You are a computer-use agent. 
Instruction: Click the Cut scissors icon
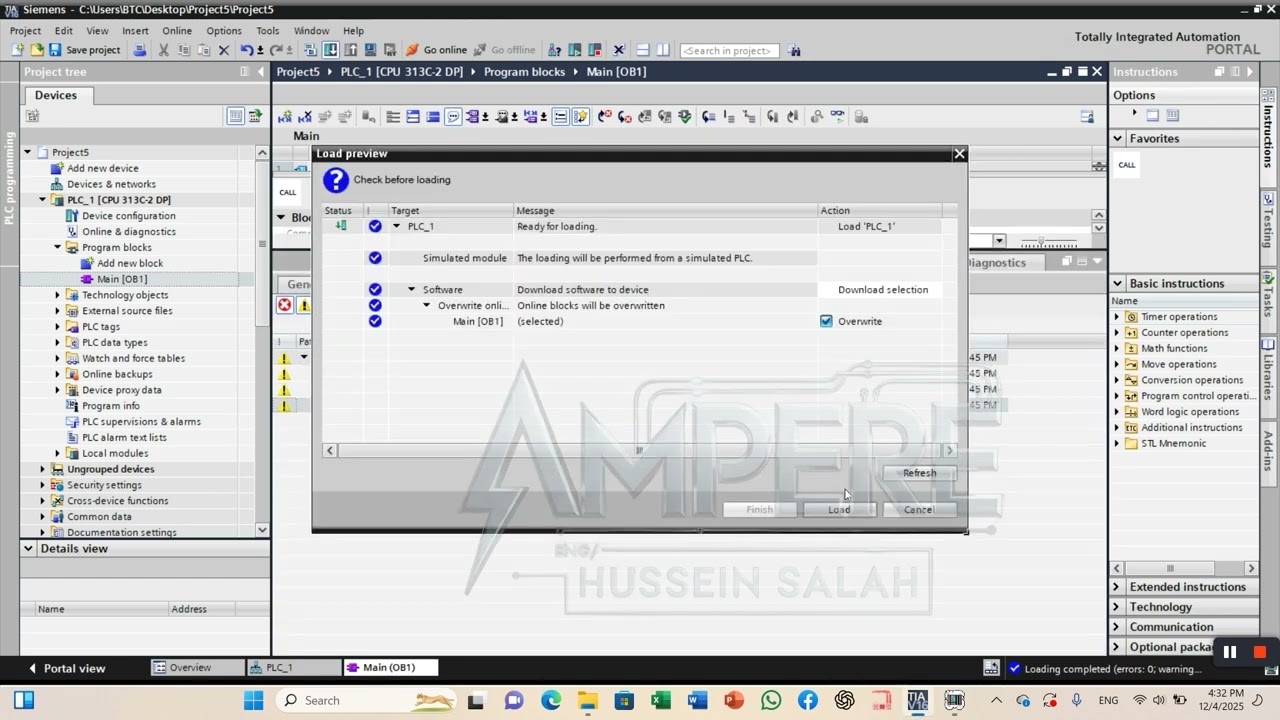click(x=164, y=50)
